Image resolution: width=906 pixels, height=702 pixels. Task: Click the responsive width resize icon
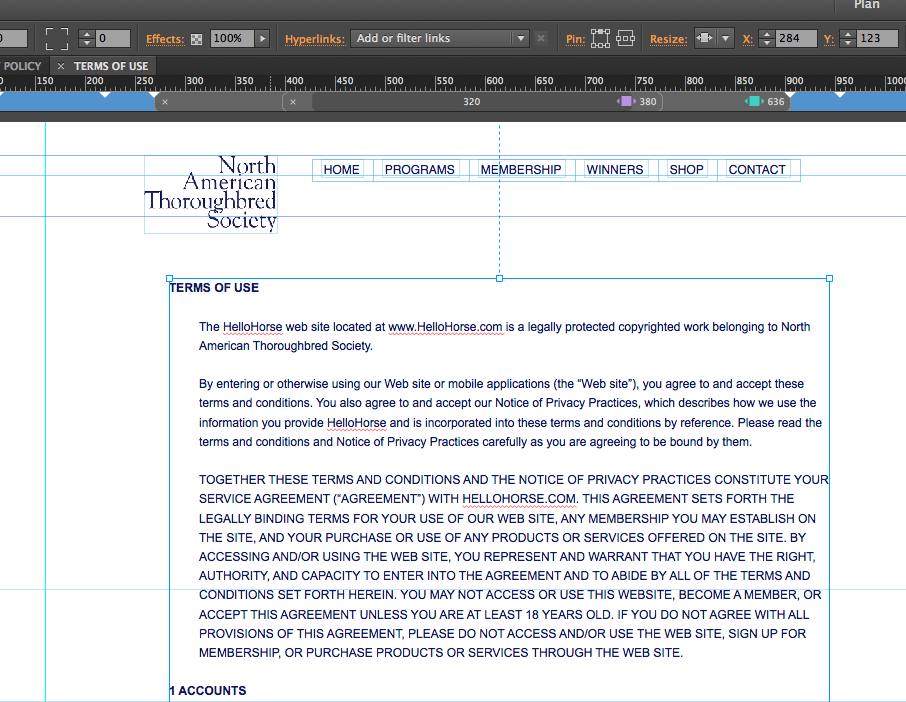point(705,38)
